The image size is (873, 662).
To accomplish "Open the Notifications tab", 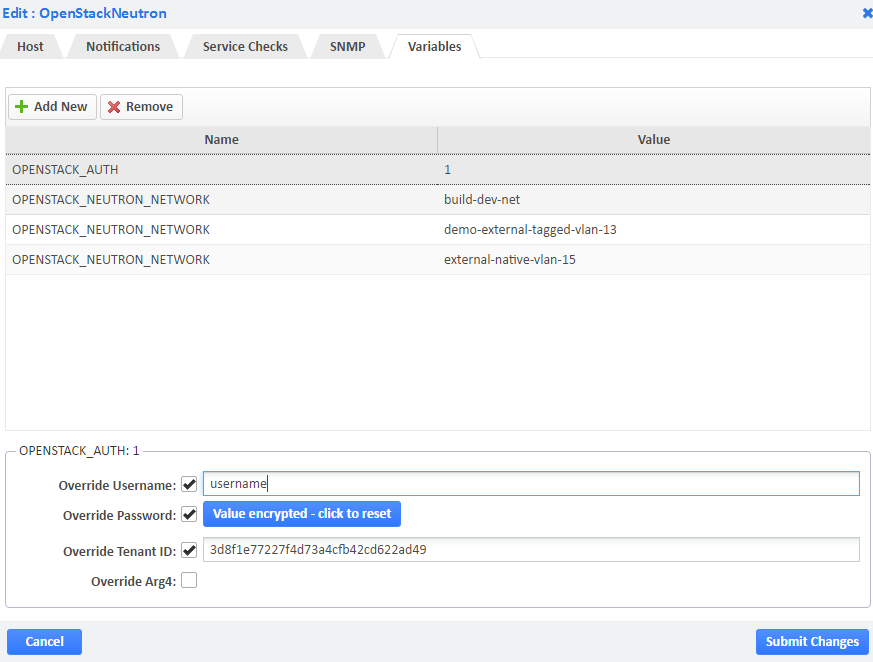I will (122, 46).
